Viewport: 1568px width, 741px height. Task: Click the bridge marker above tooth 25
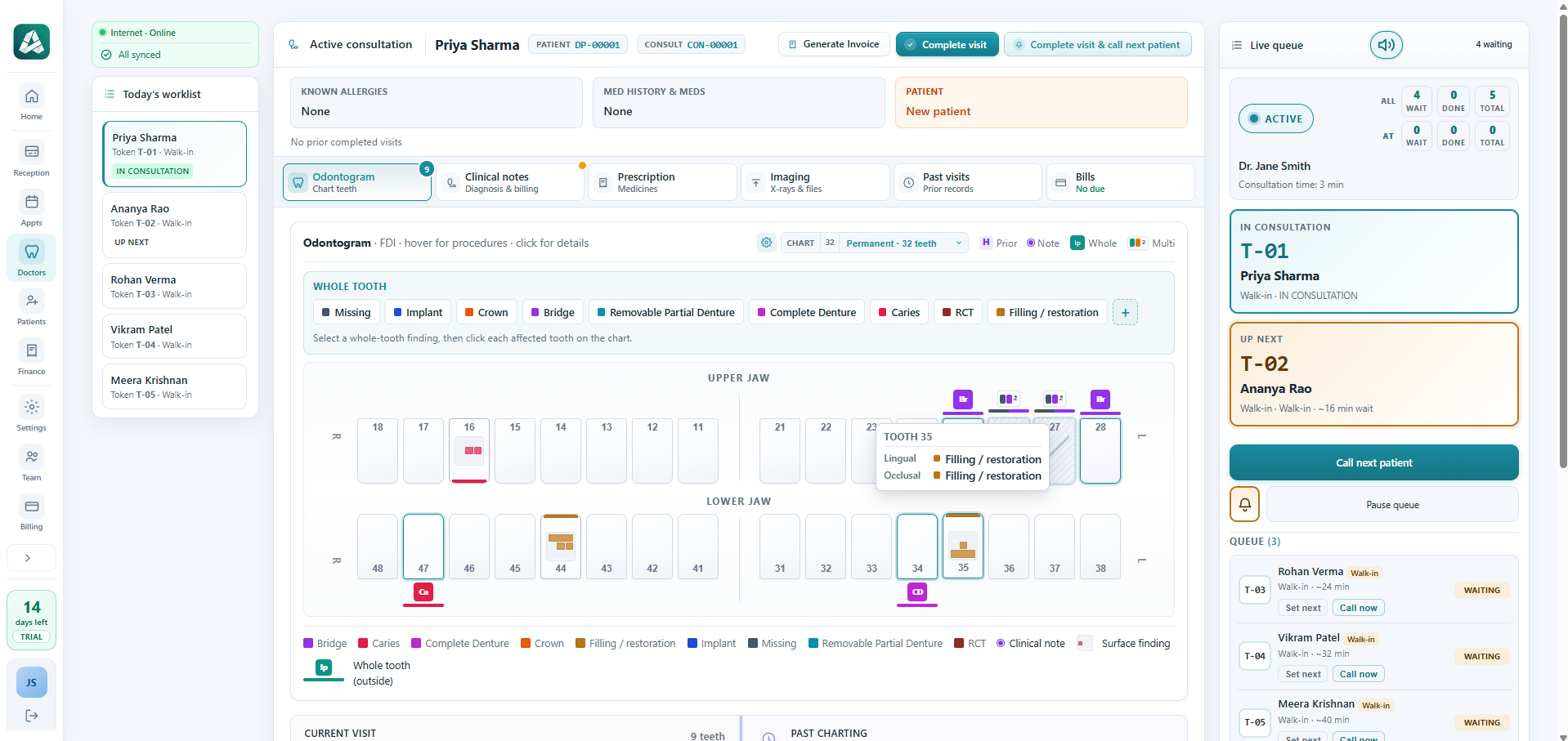(x=963, y=400)
